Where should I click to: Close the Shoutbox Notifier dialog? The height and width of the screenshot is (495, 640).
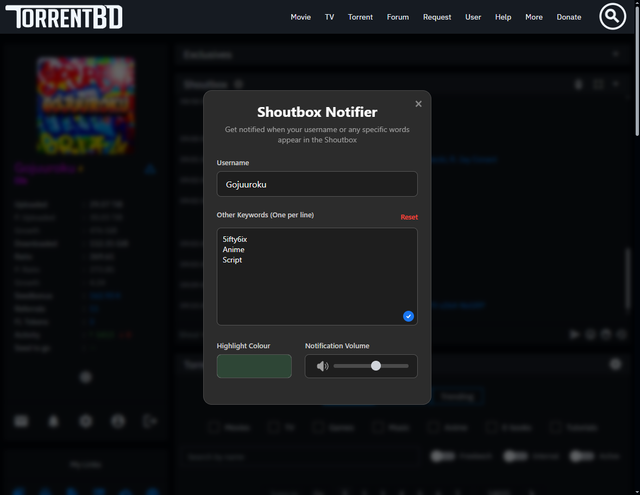click(418, 104)
